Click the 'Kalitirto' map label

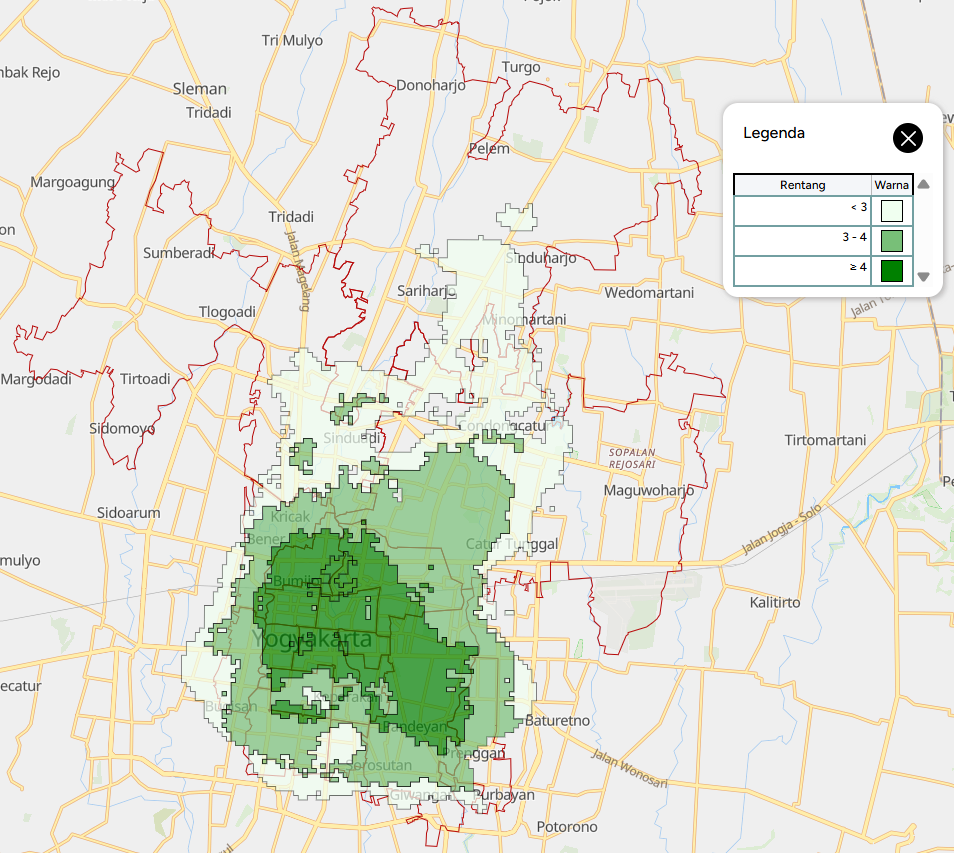coord(775,602)
